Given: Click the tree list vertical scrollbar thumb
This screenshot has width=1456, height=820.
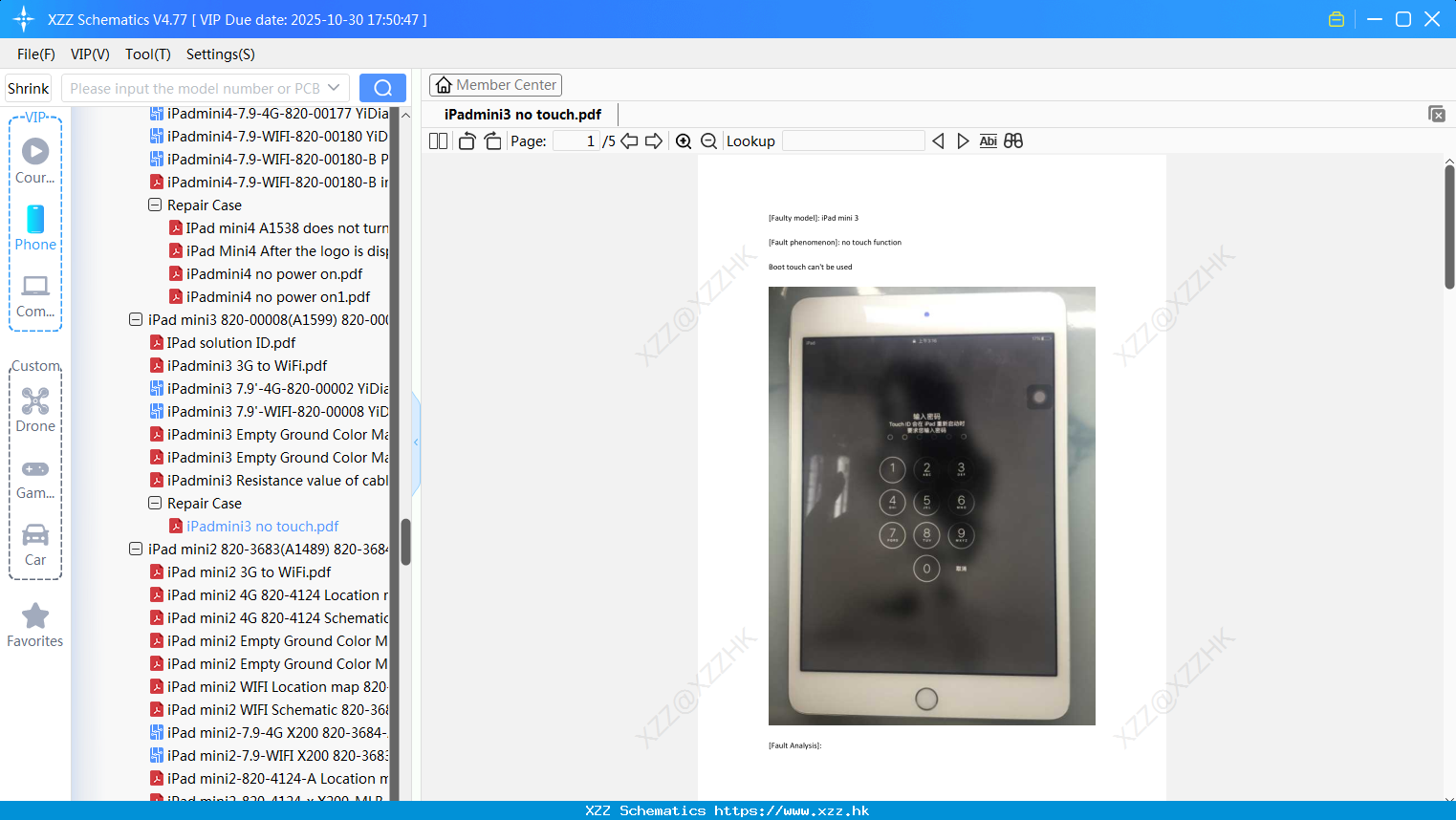Looking at the screenshot, I should [405, 542].
